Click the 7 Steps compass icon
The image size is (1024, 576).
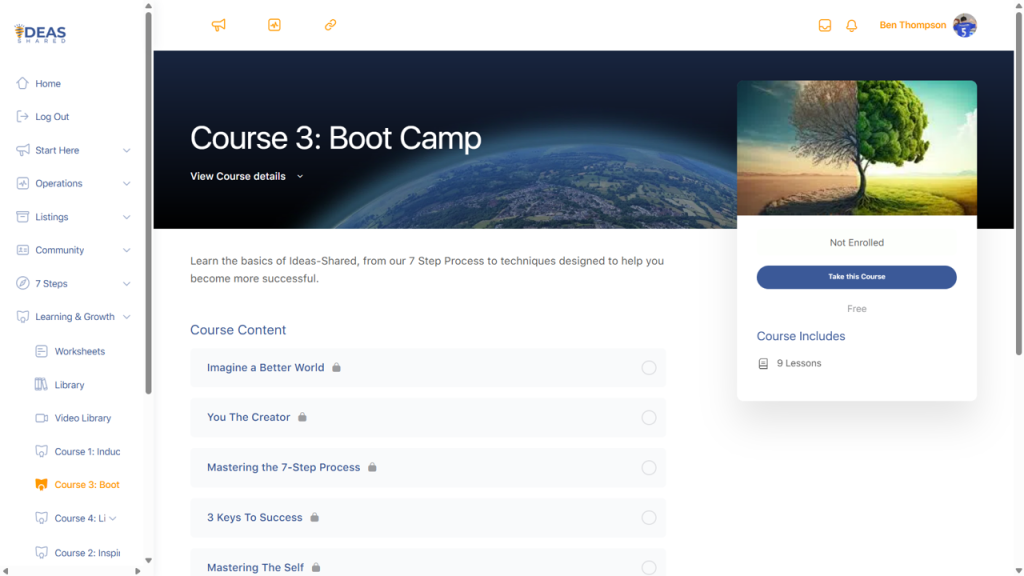23,283
